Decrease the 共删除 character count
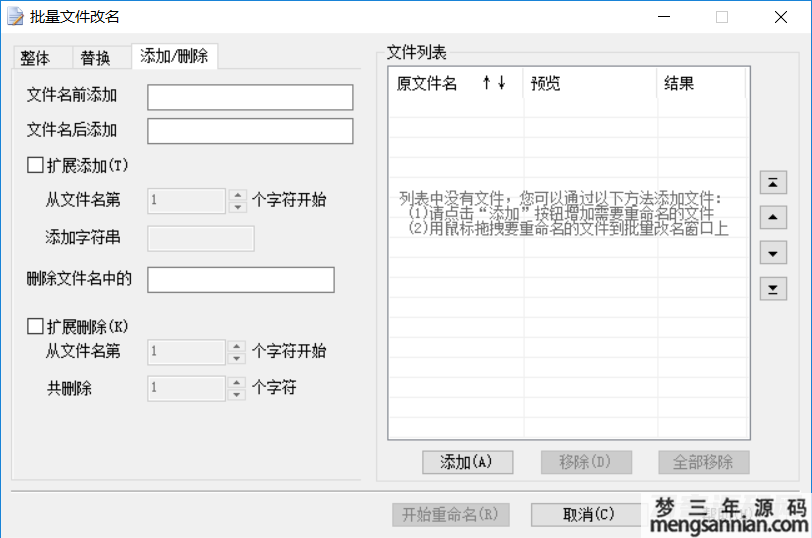The width and height of the screenshot is (812, 538). click(x=237, y=394)
